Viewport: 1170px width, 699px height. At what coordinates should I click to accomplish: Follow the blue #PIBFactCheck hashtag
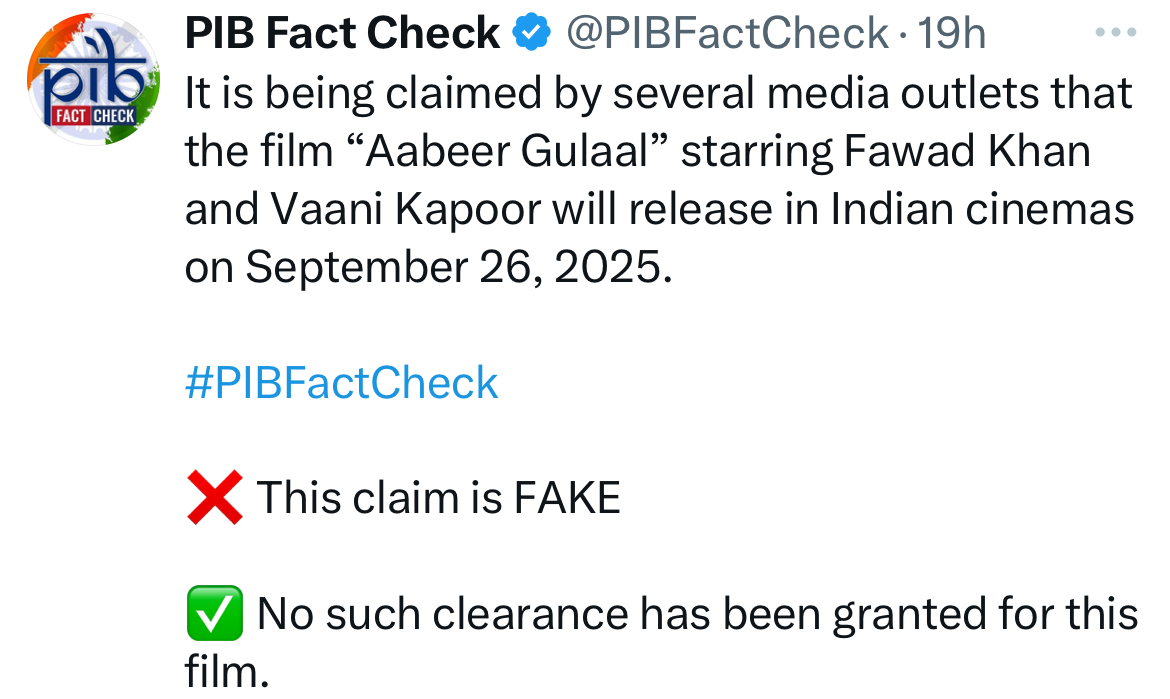click(x=341, y=383)
